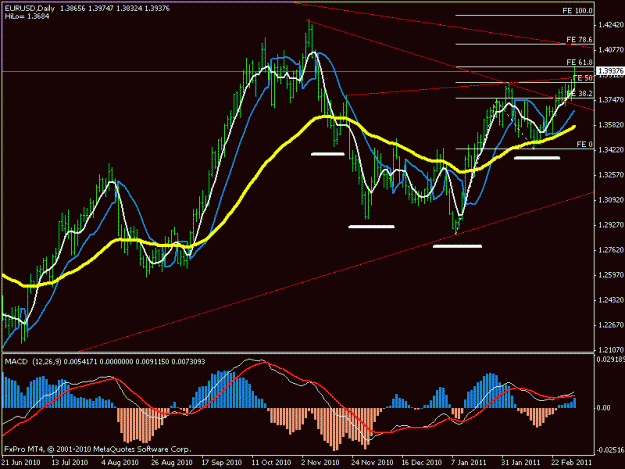Screen dimensions: 625x469
Task: Click the 26 Aug 2010 date label
Action: pos(171,462)
